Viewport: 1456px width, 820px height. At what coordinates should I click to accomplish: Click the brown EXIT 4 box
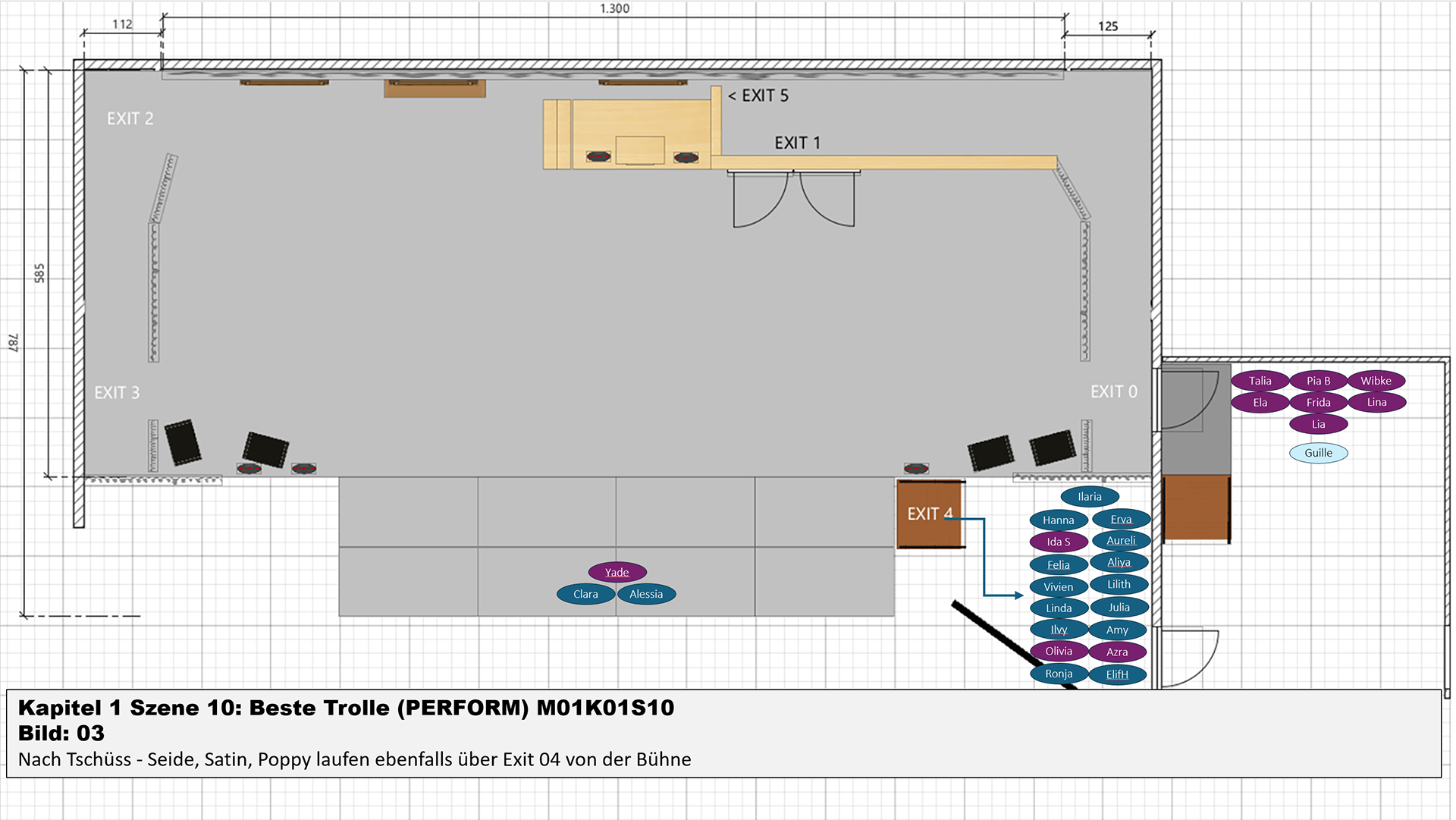[x=930, y=514]
